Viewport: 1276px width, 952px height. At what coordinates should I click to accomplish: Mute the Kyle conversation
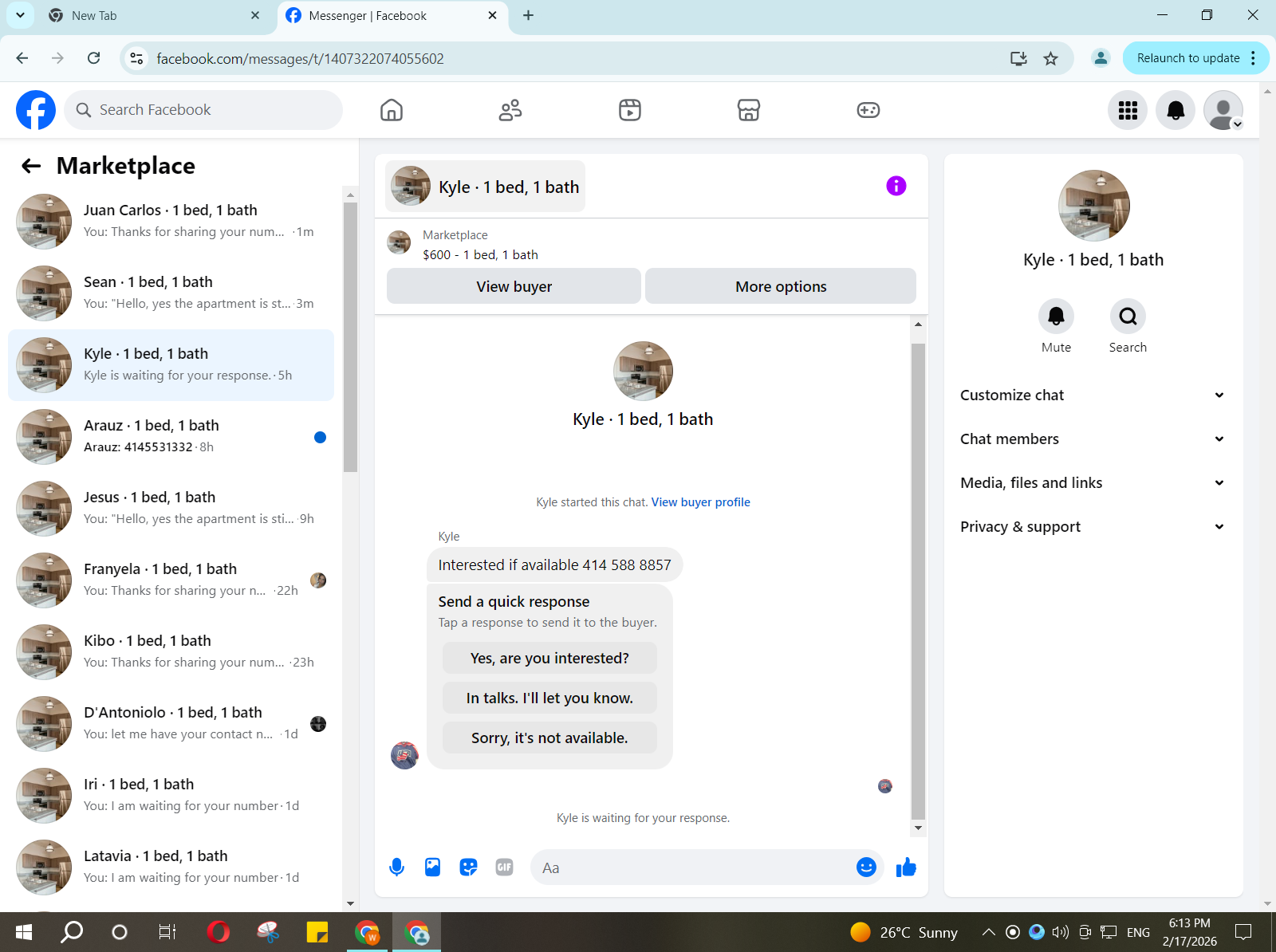click(1056, 317)
